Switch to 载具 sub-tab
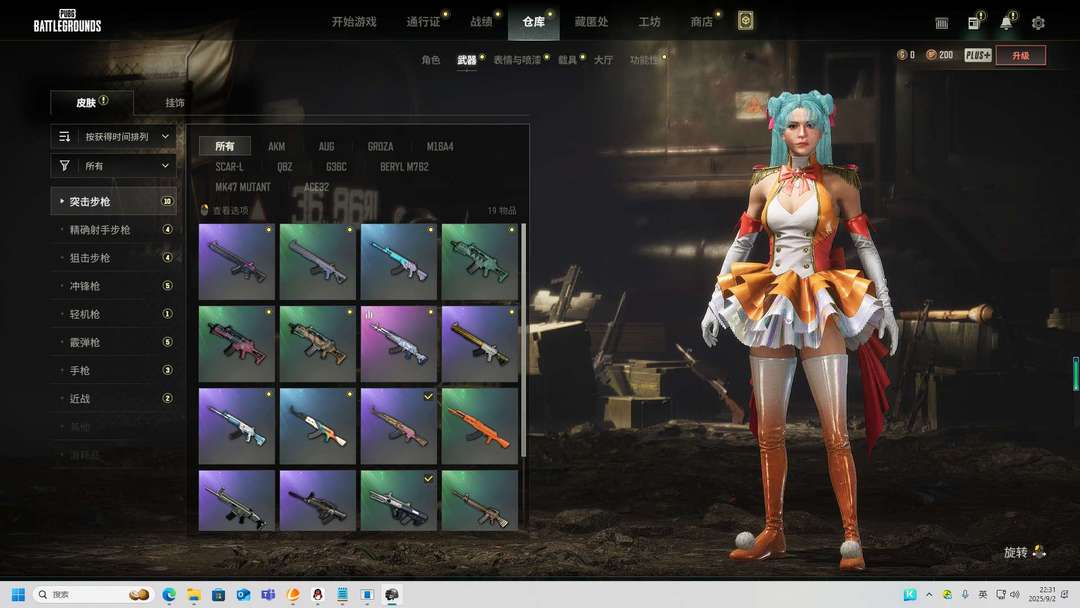Viewport: 1080px width, 608px height. pyautogui.click(x=568, y=60)
